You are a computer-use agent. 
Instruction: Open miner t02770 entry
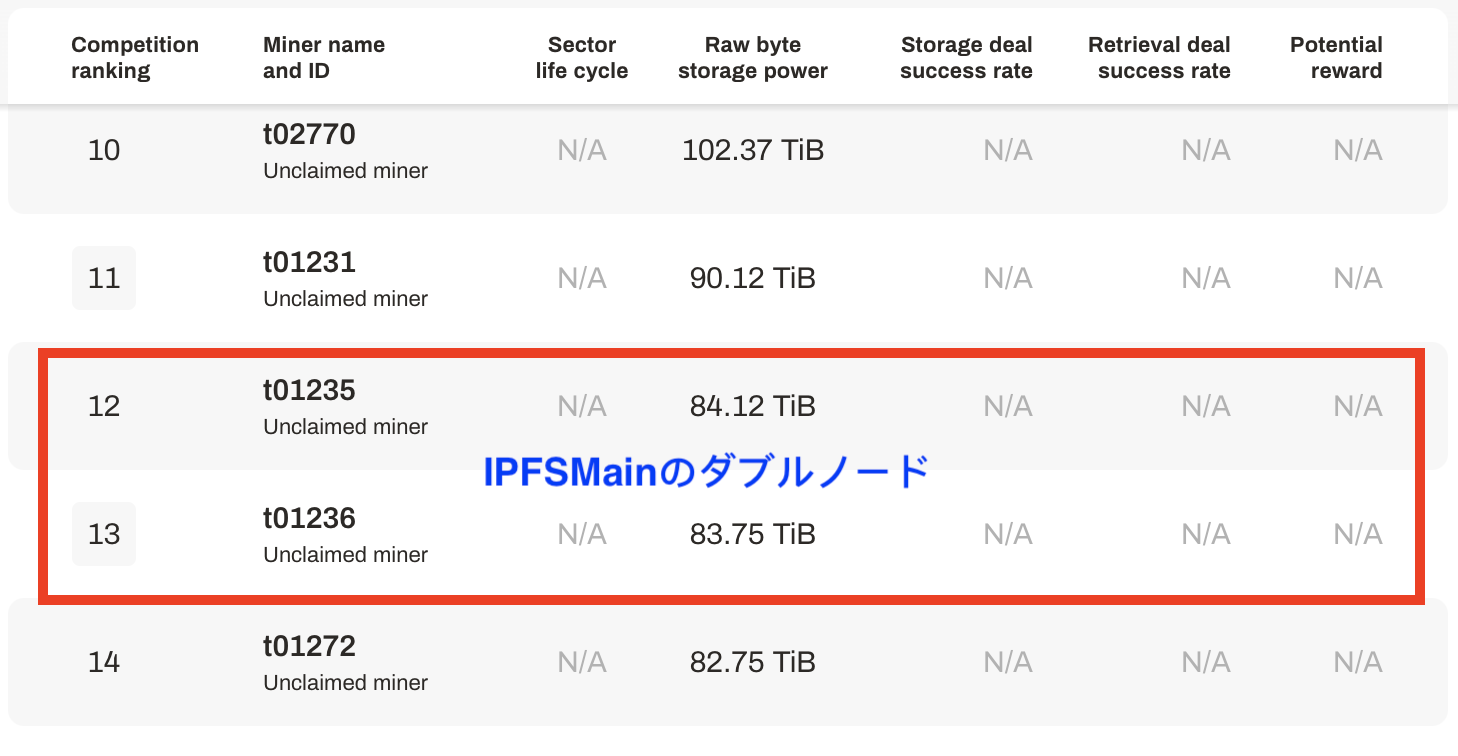[310, 134]
